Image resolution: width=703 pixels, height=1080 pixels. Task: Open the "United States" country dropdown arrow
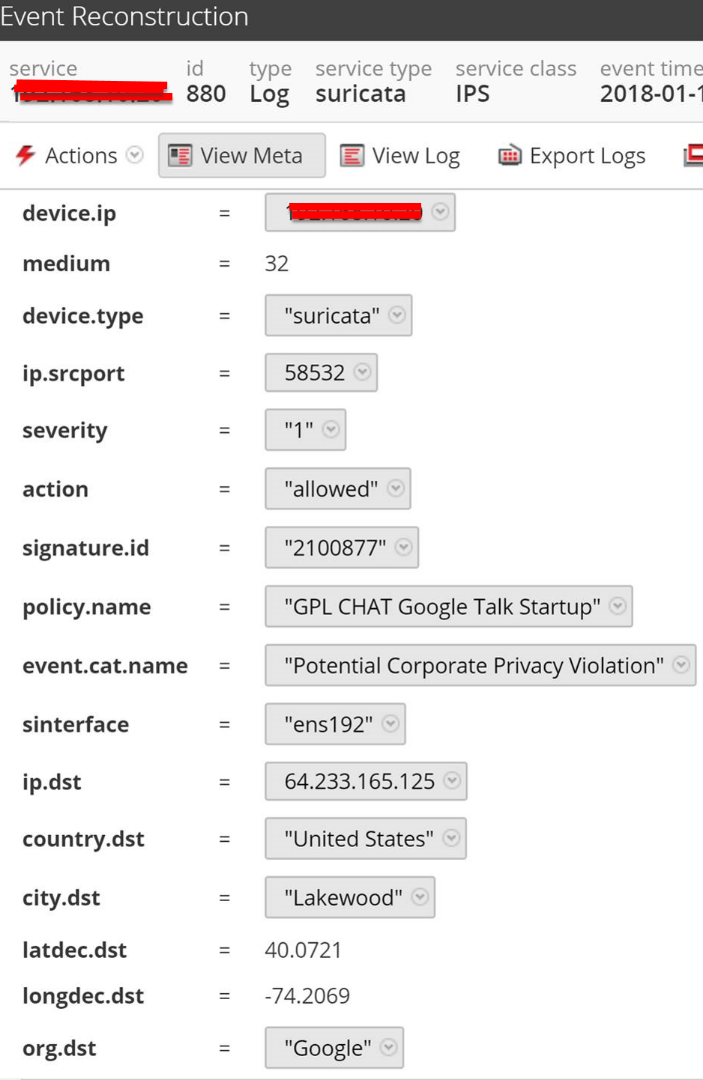[x=451, y=839]
